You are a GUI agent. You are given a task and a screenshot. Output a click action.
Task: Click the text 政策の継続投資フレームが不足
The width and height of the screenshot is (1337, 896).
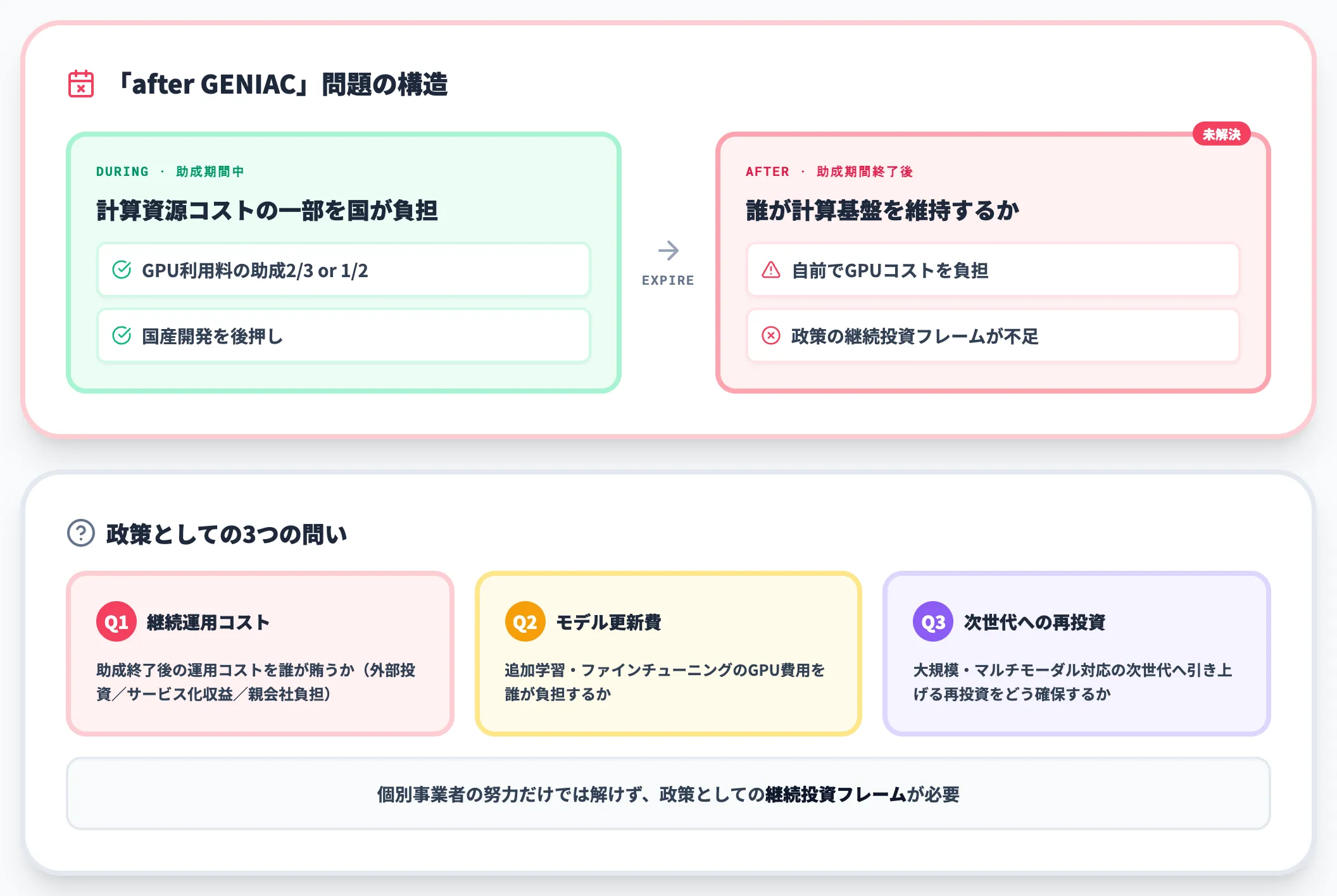915,336
